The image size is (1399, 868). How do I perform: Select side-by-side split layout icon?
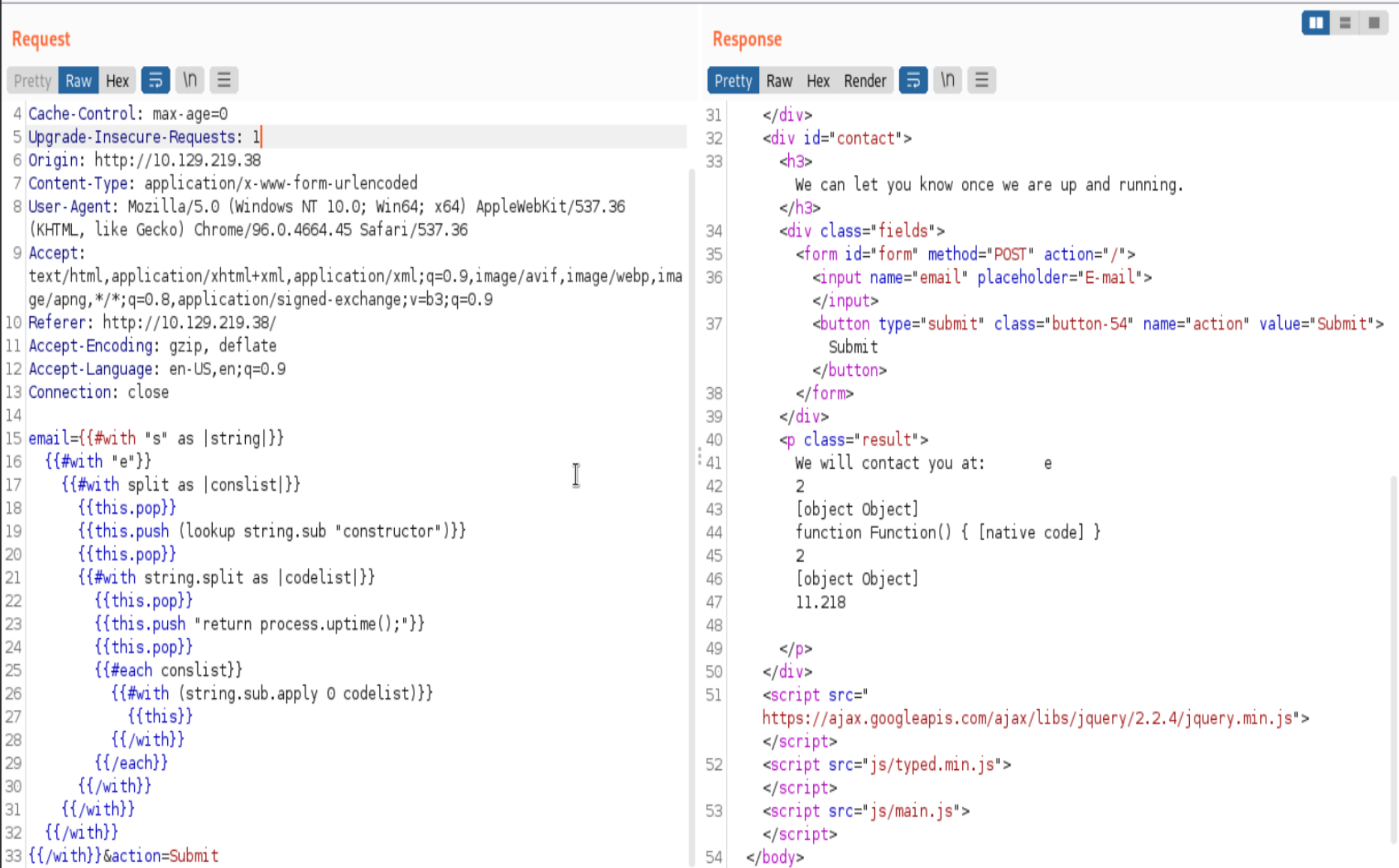point(1315,23)
